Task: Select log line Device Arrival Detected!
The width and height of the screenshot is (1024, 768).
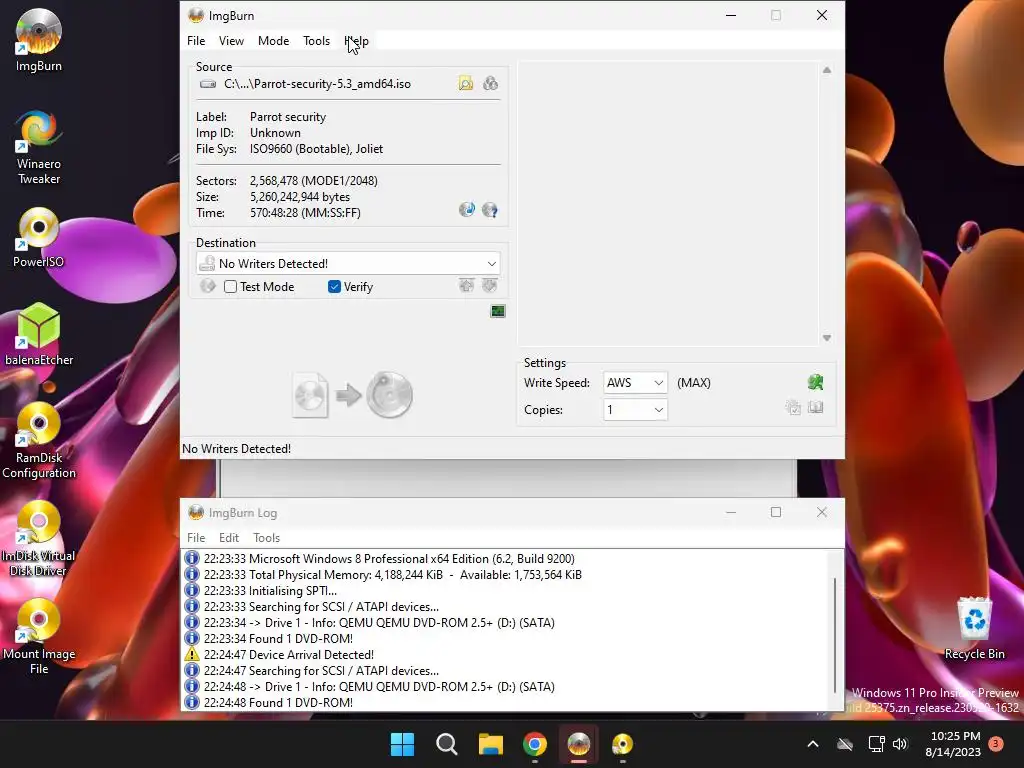Action: pos(289,654)
